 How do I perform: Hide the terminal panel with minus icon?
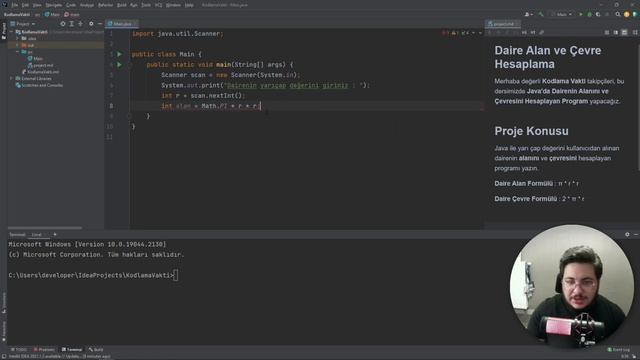coord(636,235)
